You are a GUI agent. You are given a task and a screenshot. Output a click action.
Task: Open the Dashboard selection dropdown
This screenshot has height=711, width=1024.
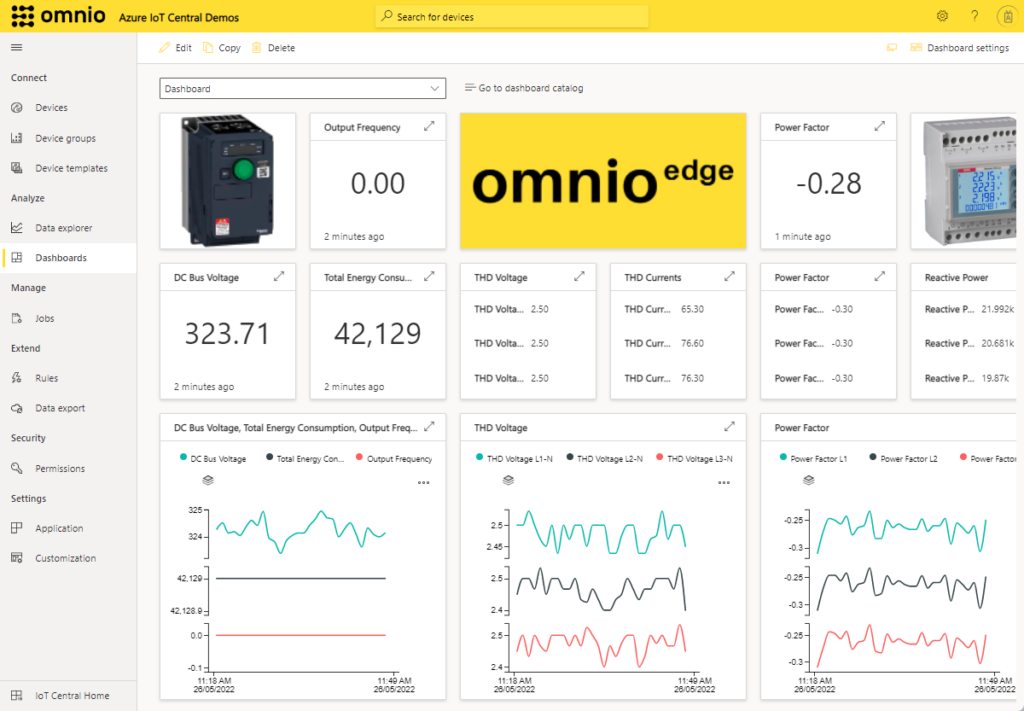tap(302, 88)
